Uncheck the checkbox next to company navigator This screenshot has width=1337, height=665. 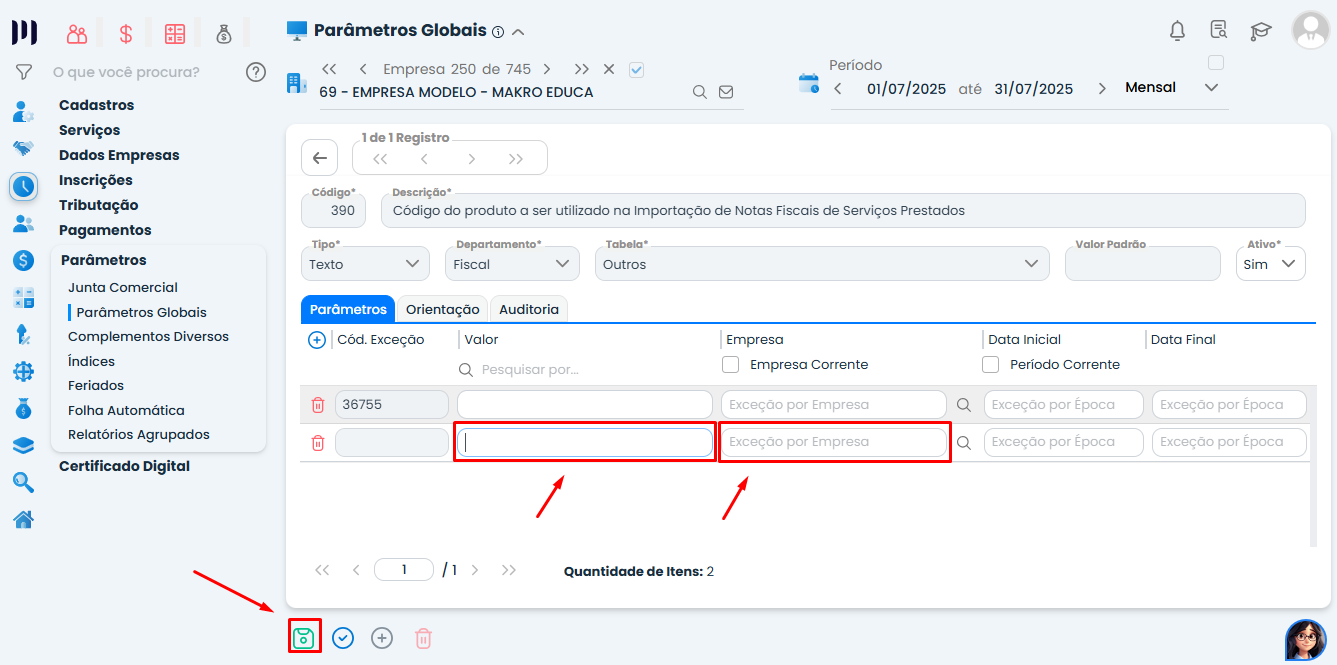click(636, 70)
